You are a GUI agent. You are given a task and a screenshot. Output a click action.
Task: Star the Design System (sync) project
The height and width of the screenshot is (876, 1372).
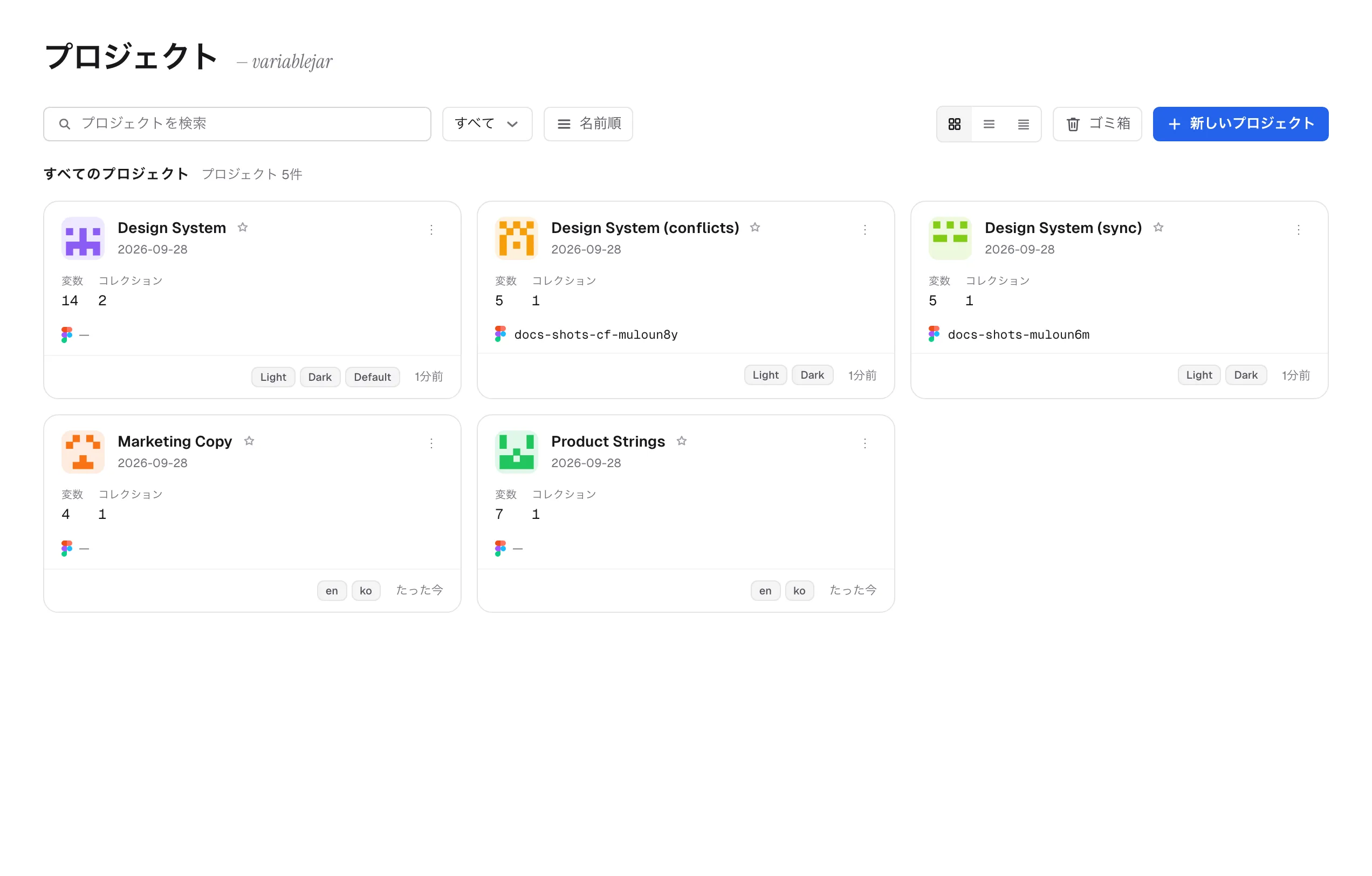(1158, 228)
